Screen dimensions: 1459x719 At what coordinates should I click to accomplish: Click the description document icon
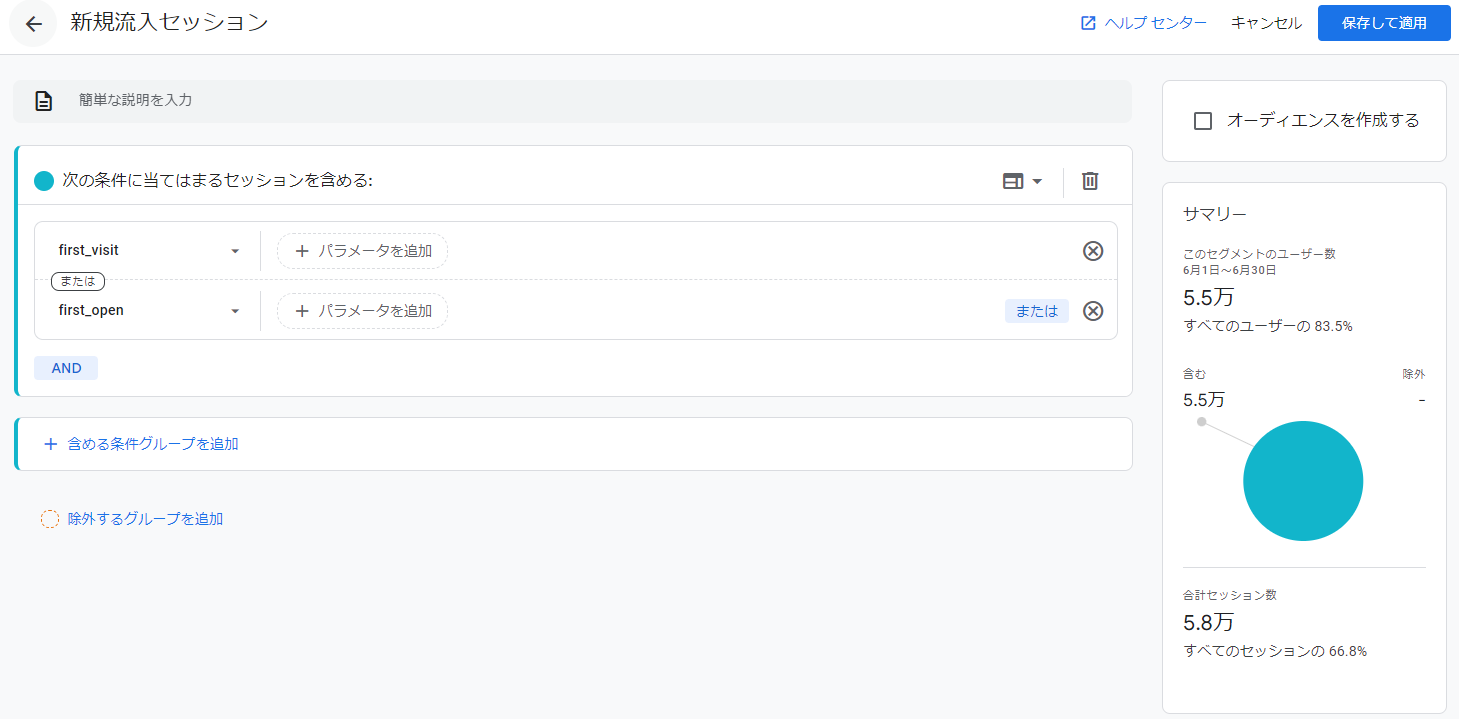44,101
